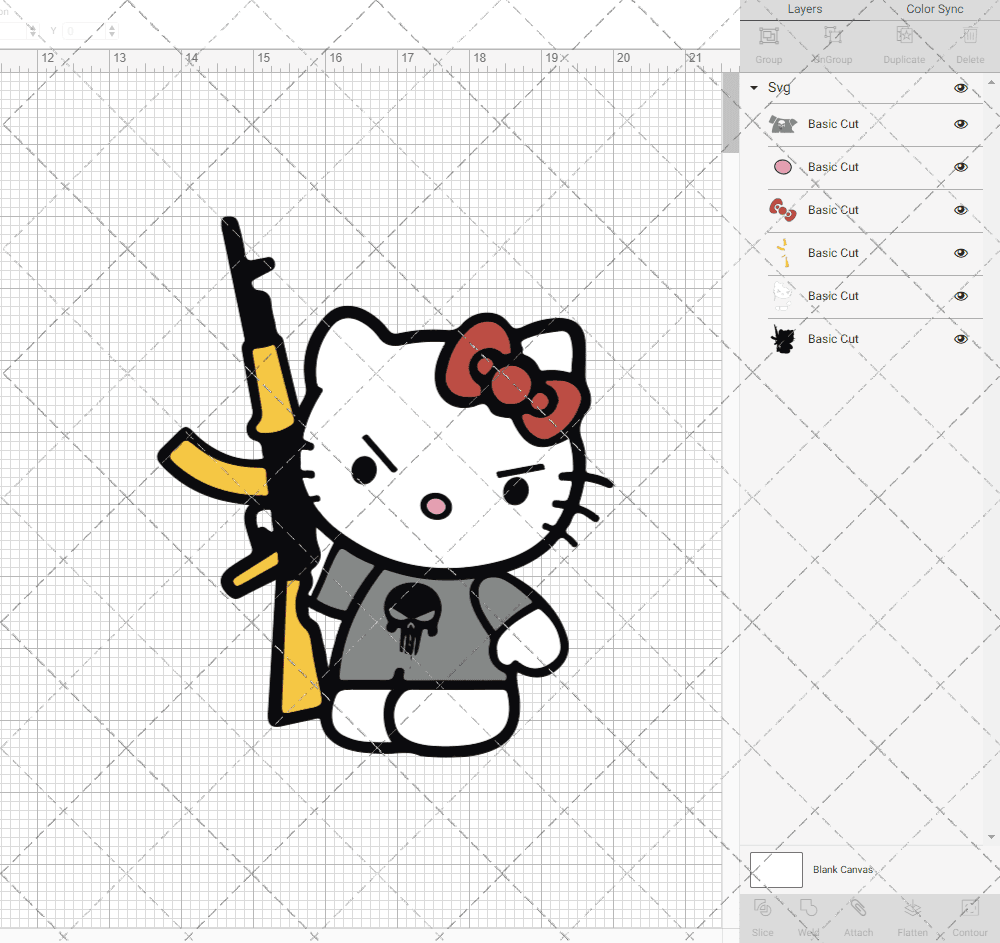This screenshot has width=1000, height=943.
Task: Hide the entire Svg group
Action: coord(960,88)
